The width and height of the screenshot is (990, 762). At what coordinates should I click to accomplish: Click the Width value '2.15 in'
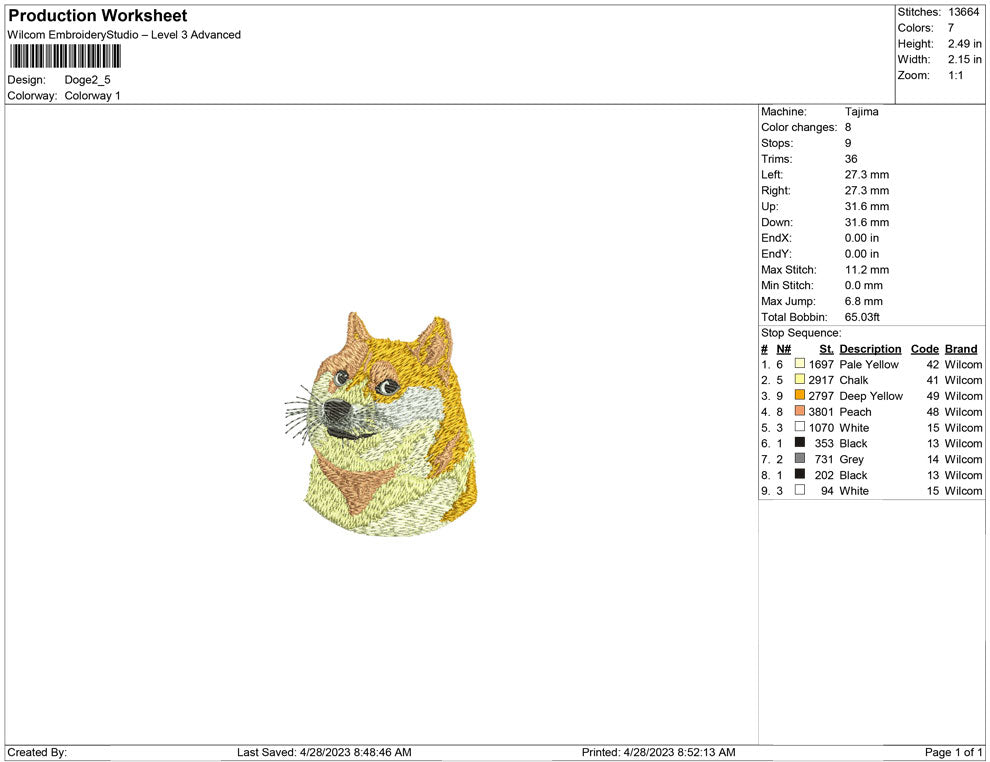pos(964,59)
